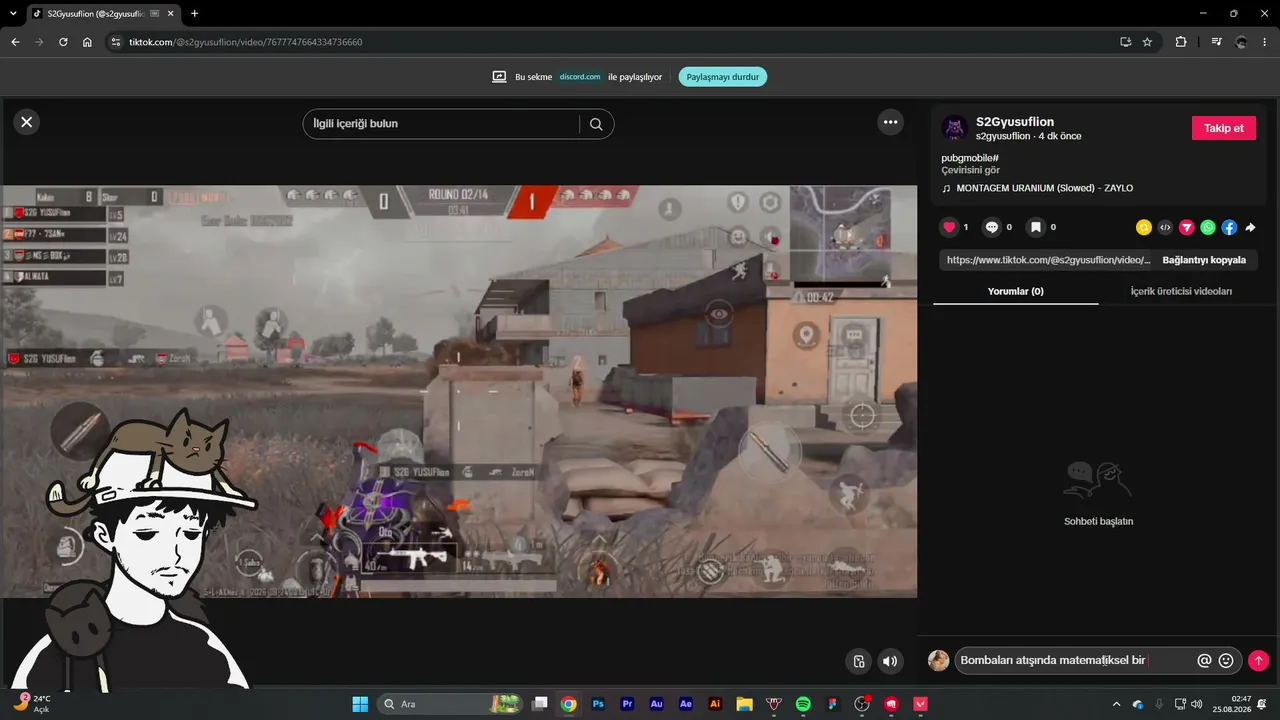Launch Illustrator from the taskbar
Image resolution: width=1280 pixels, height=720 pixels.
(x=715, y=704)
